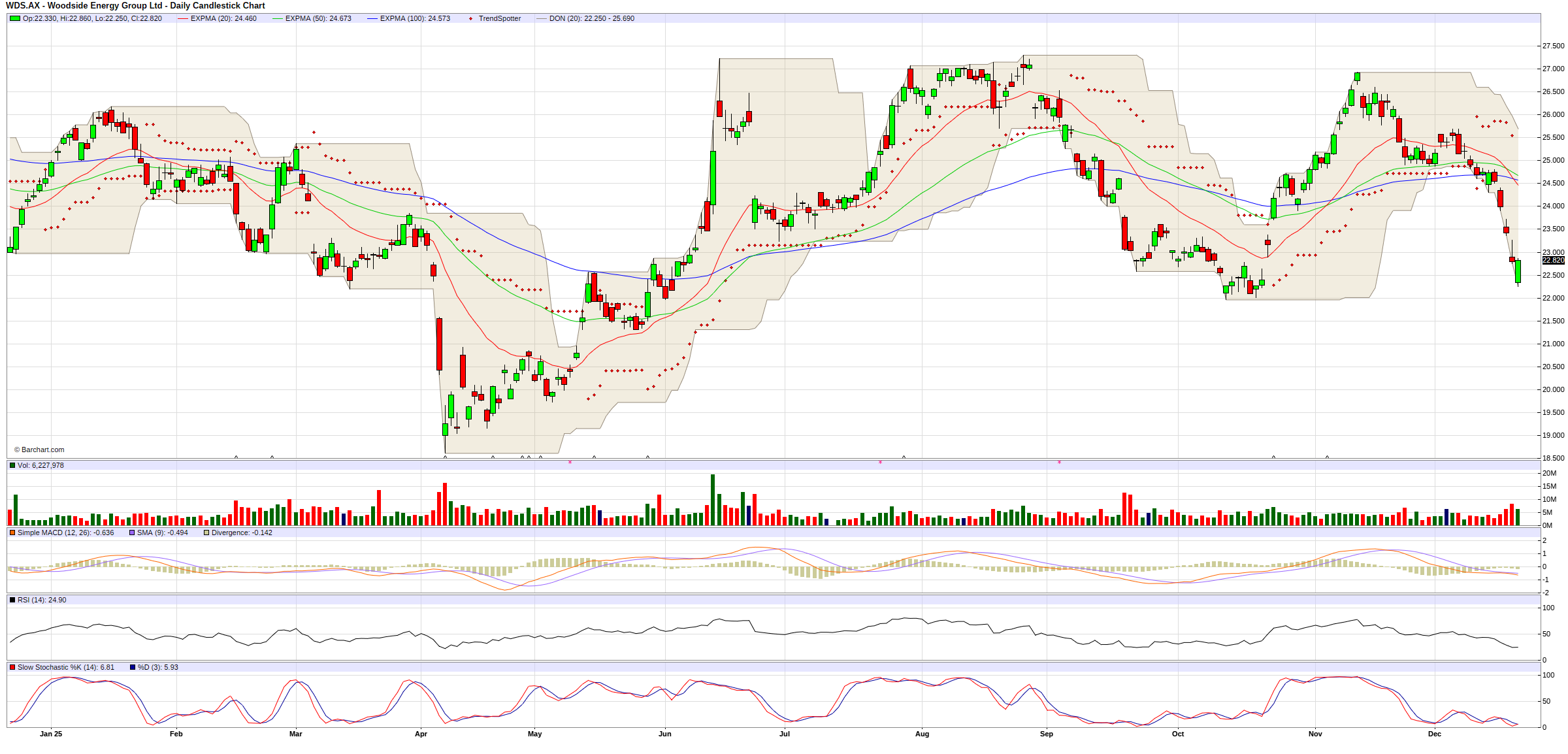Click the tan Divergence color swatch
The width and height of the screenshot is (1568, 754).
click(x=206, y=533)
